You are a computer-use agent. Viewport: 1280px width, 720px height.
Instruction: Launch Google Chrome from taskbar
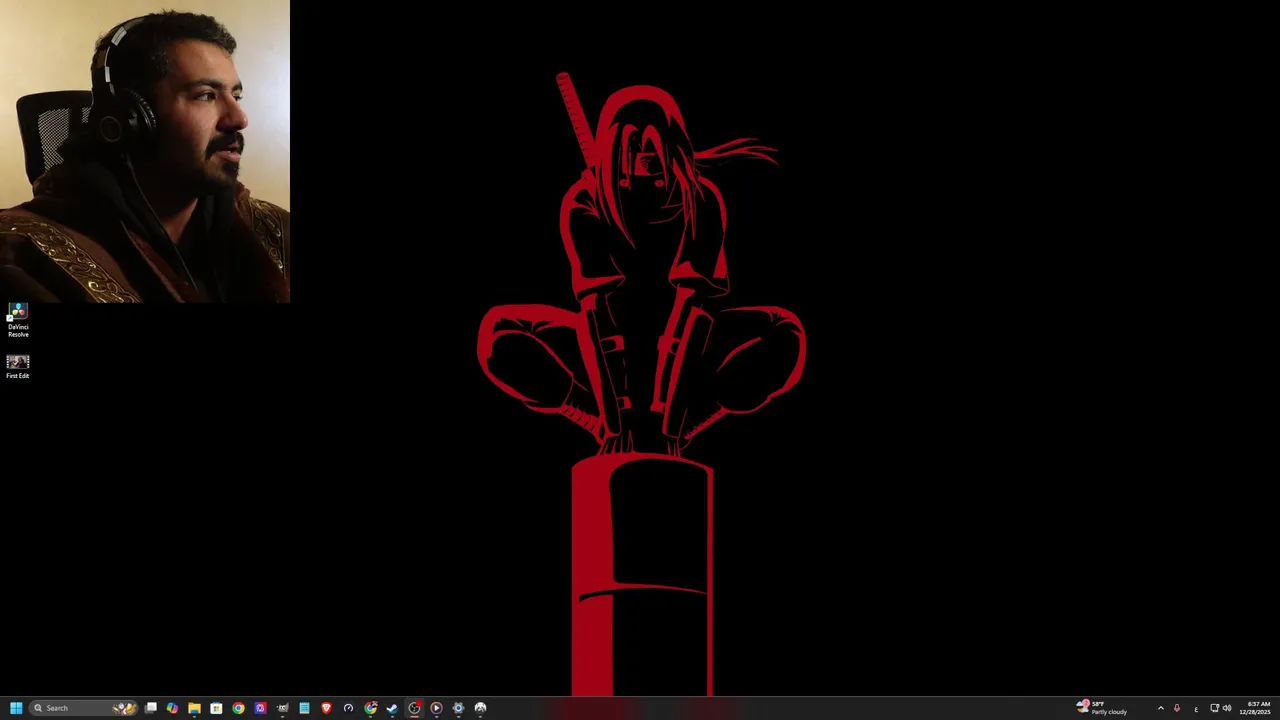(x=238, y=708)
